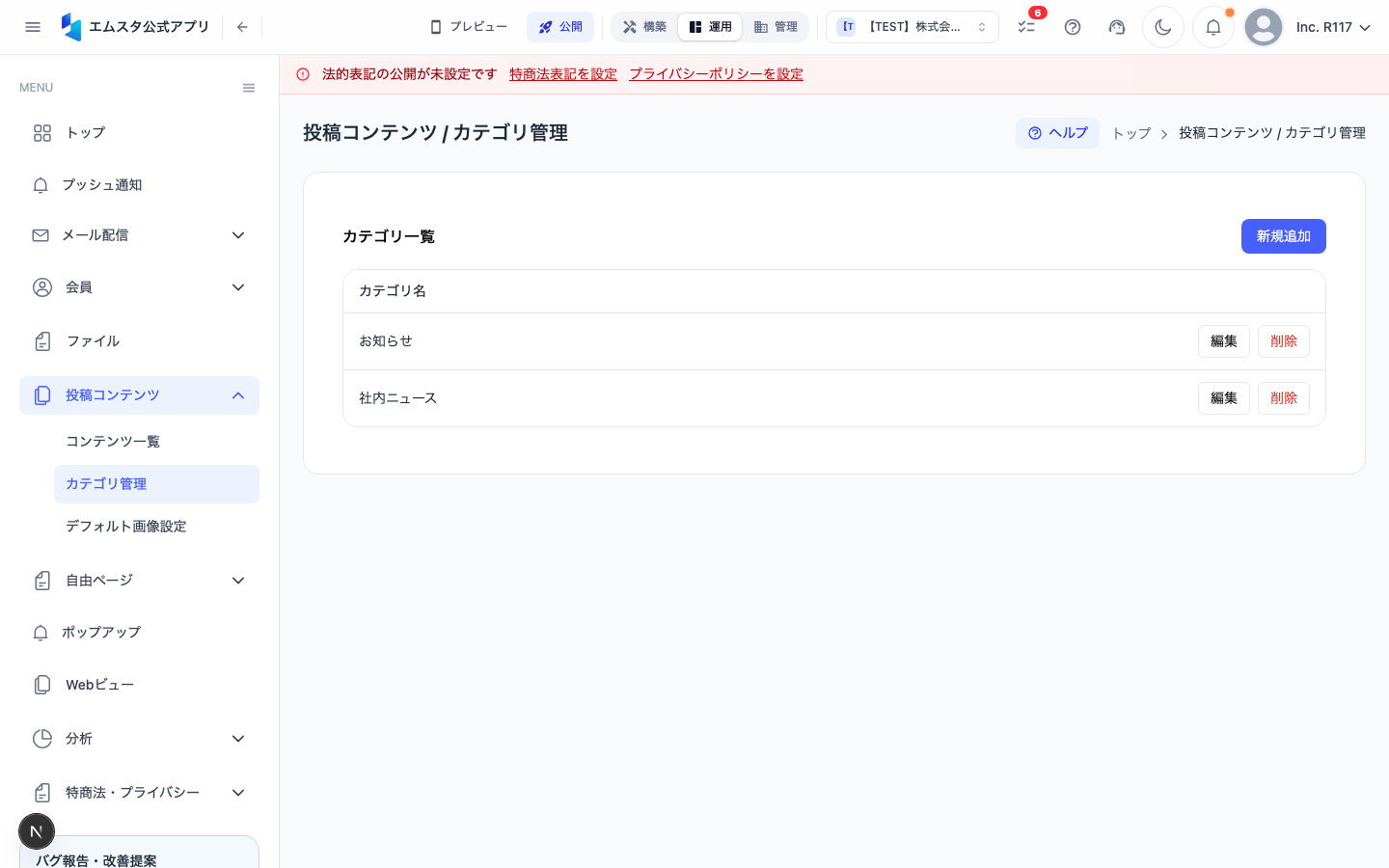Open the 特商法表記を設定 link
Image resolution: width=1389 pixels, height=868 pixels.
[563, 74]
